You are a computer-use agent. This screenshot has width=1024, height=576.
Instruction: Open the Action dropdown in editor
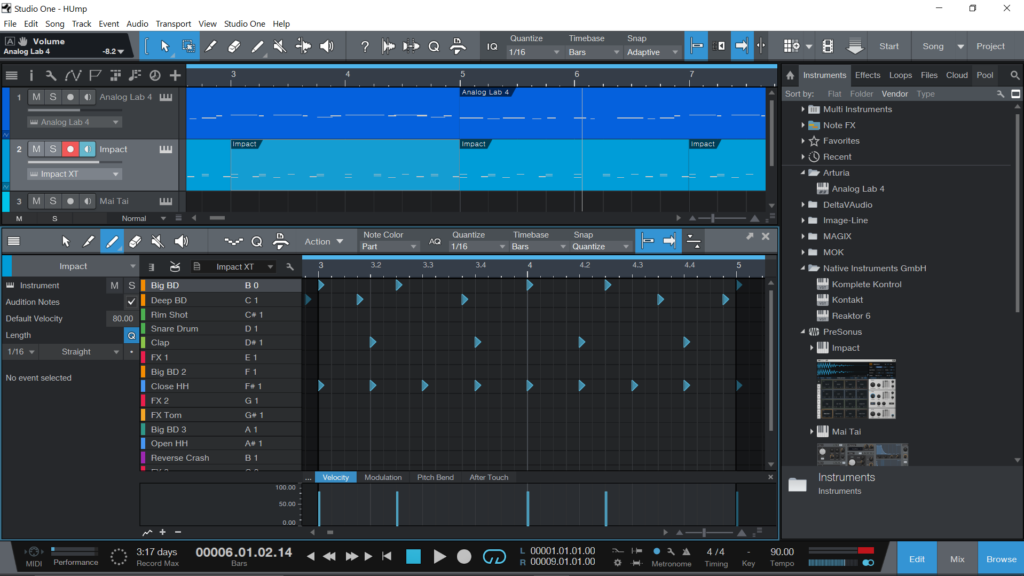coord(324,242)
